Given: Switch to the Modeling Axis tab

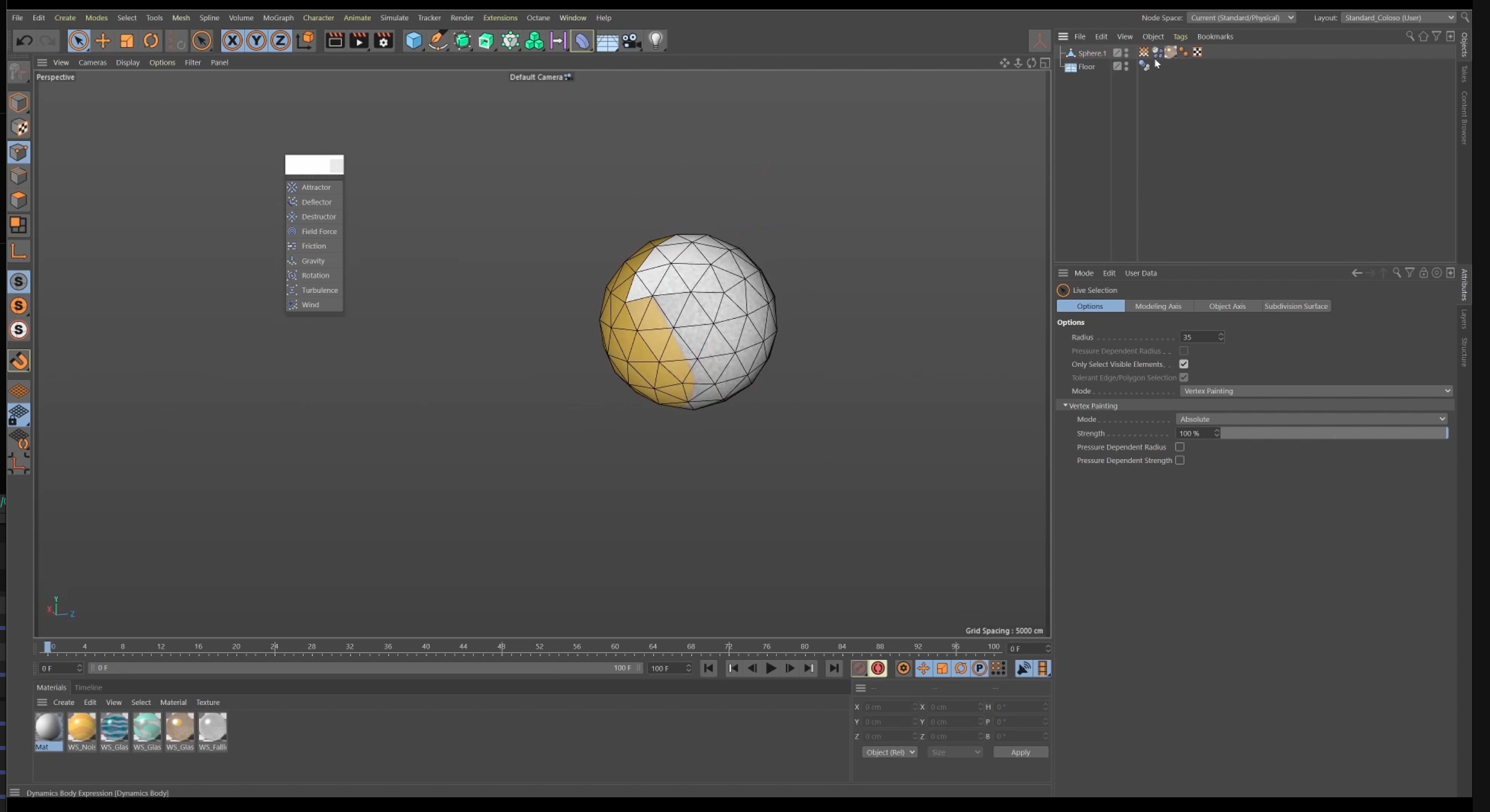Looking at the screenshot, I should [x=1158, y=306].
